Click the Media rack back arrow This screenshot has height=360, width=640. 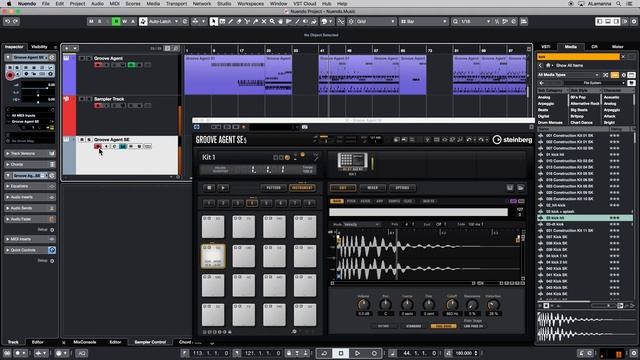tap(540, 65)
